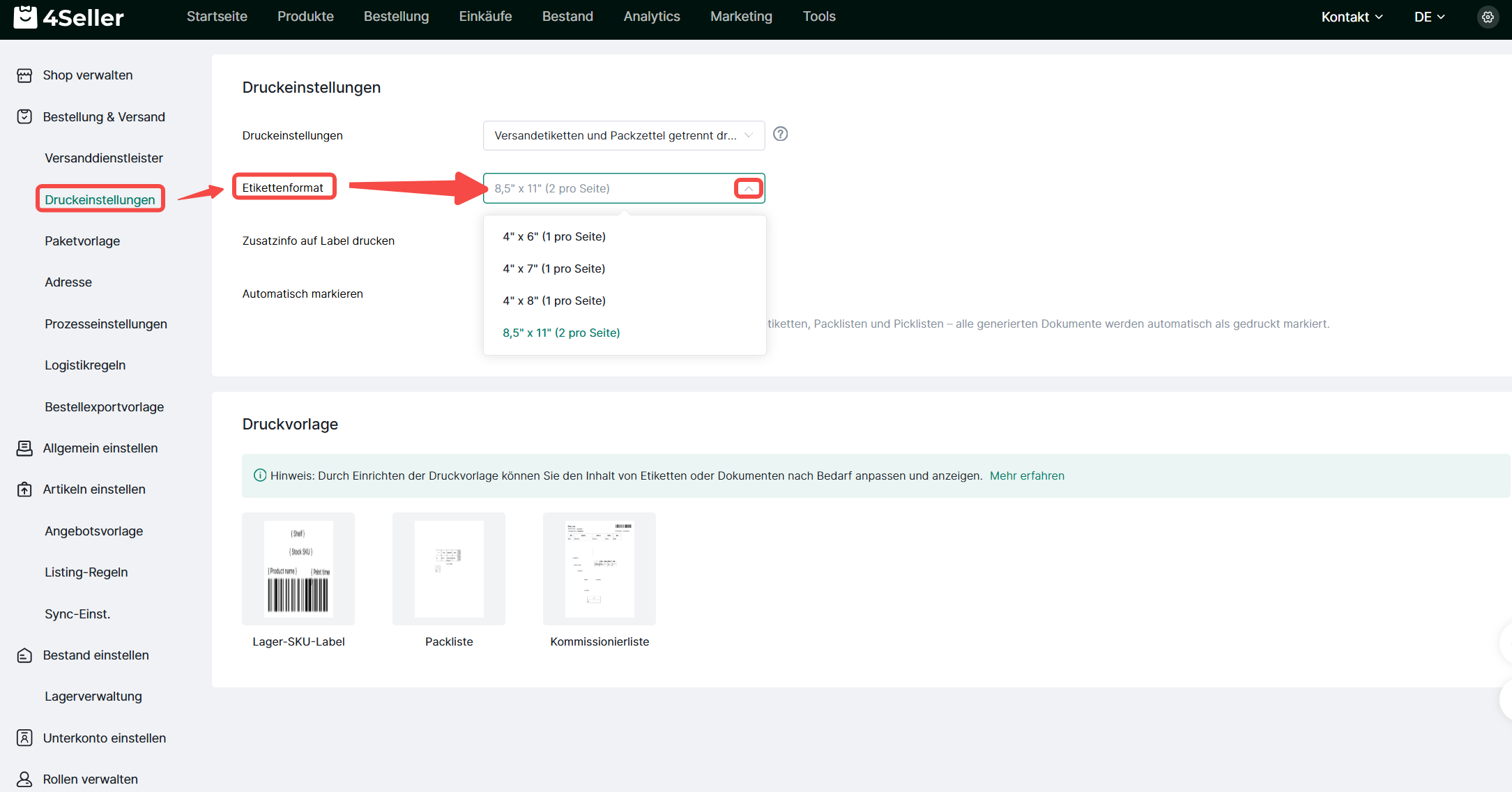Open Versanddienstleister in the sidebar
This screenshot has height=792, width=1512.
tap(104, 158)
